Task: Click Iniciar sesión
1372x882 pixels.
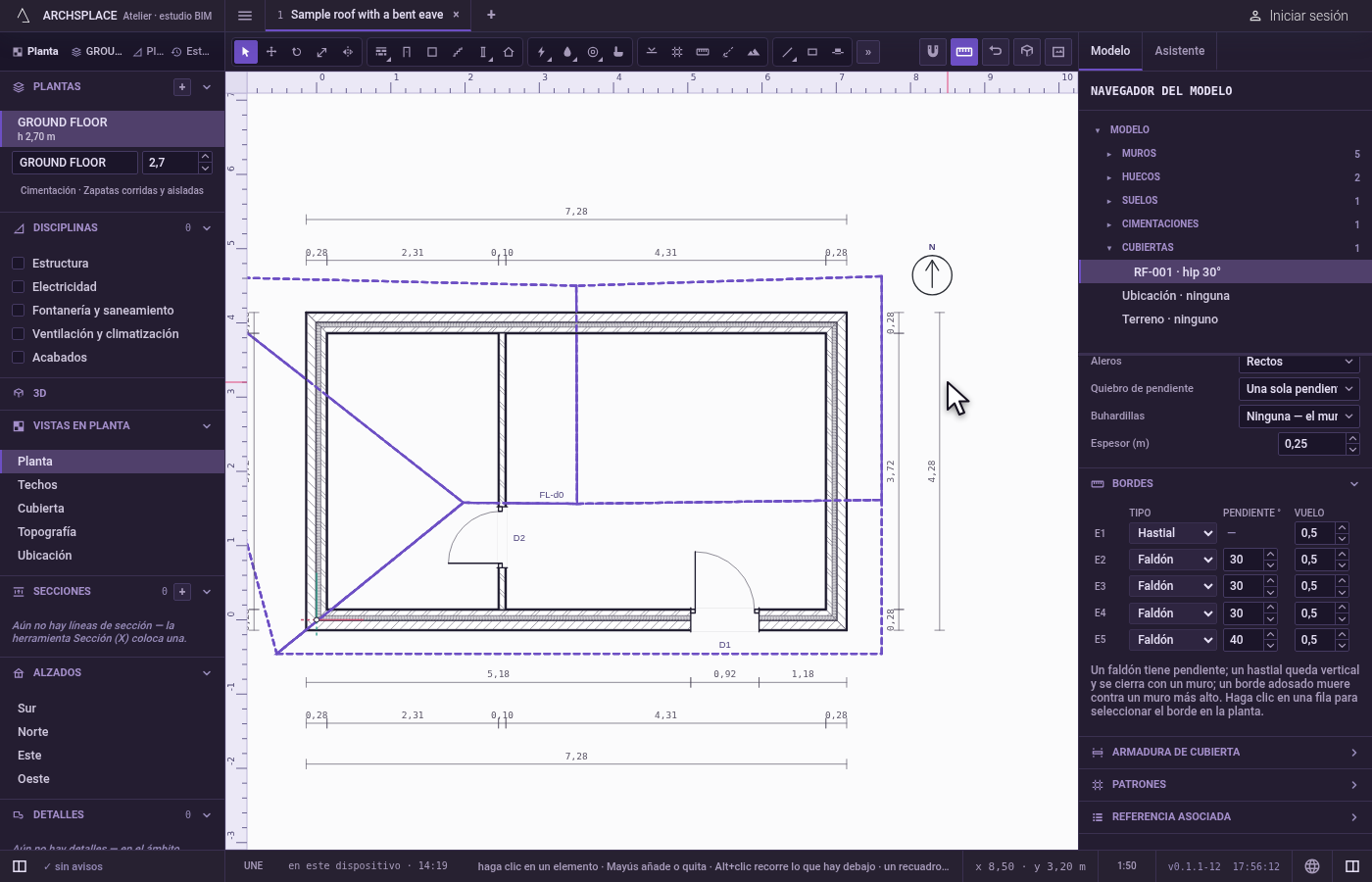Action: pos(1298,16)
